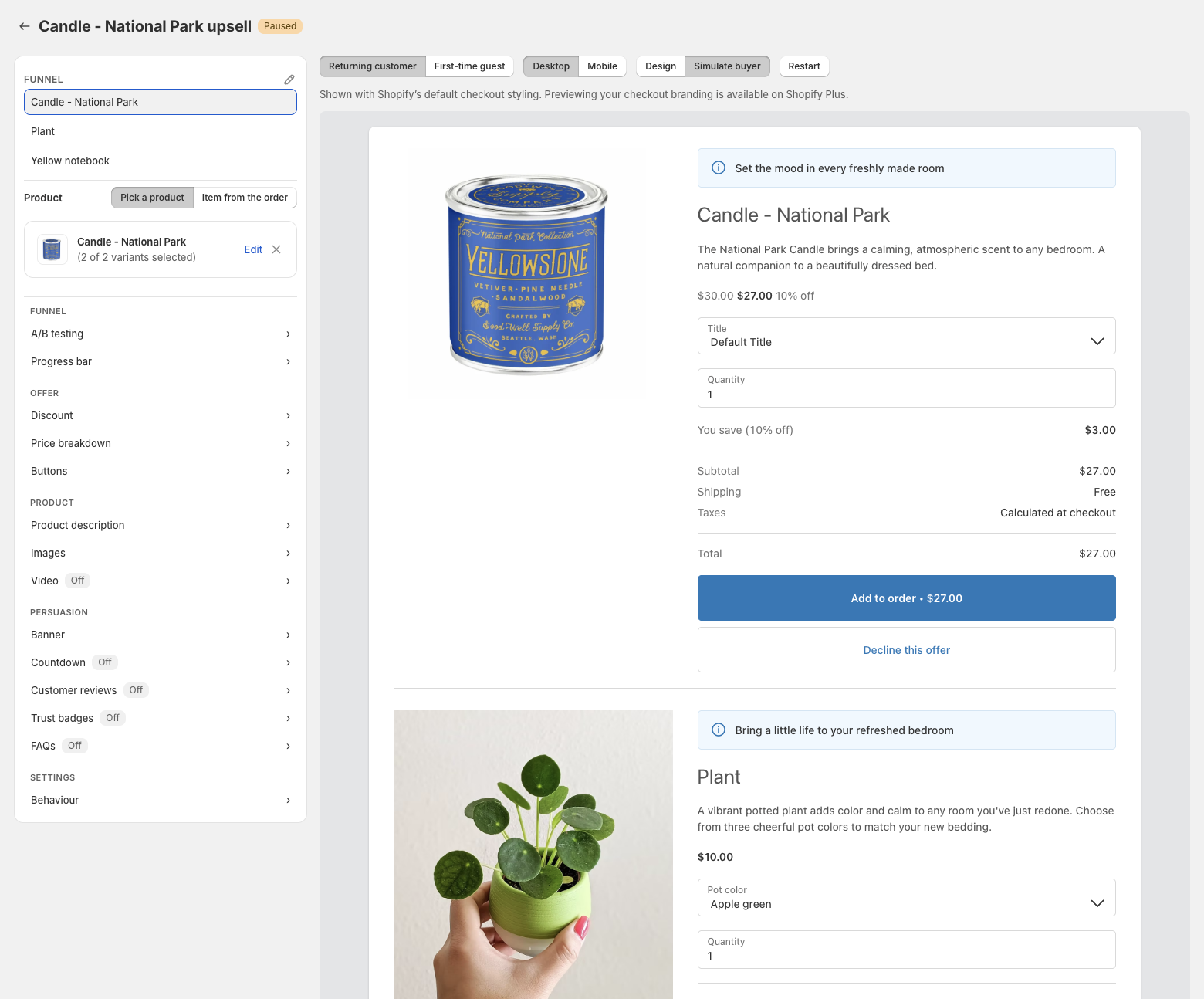Click the info icon in the bedroom banner
1204x999 pixels.
[x=719, y=730]
